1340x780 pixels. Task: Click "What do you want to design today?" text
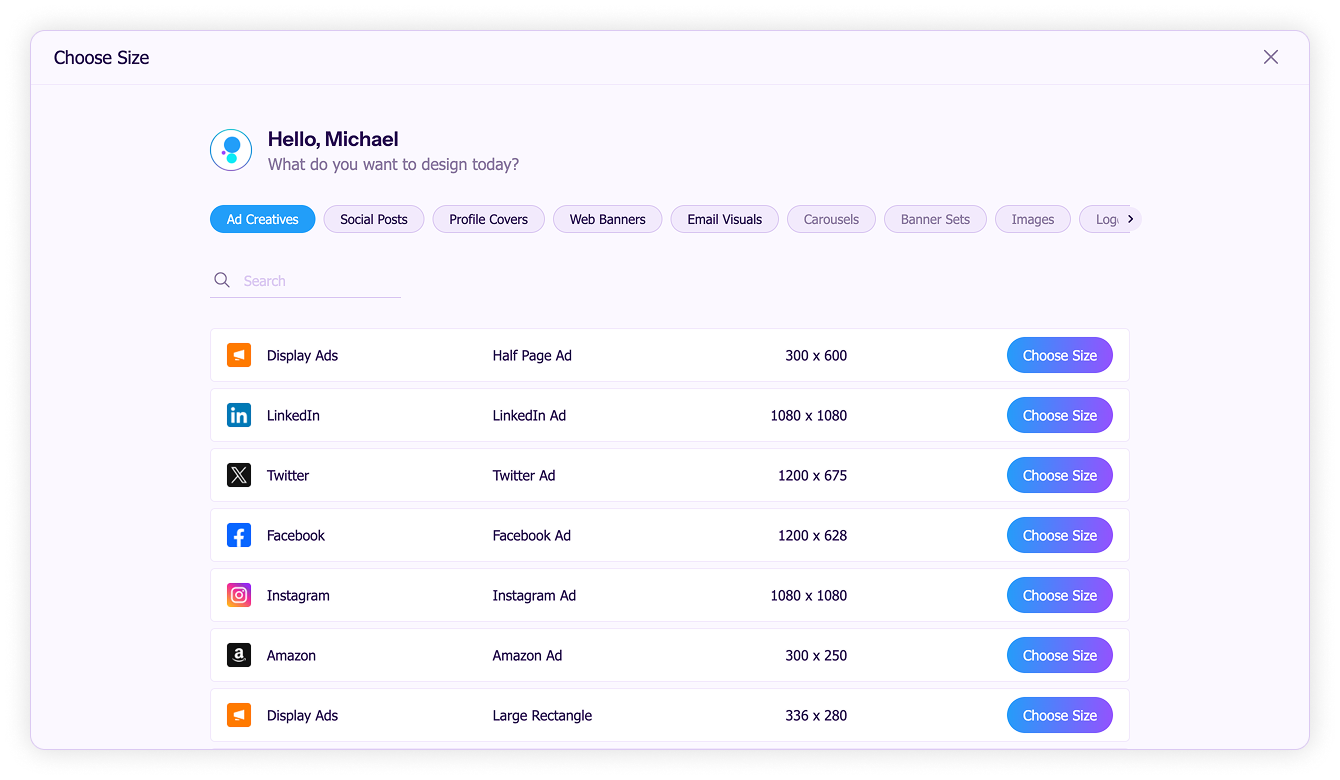coord(393,164)
